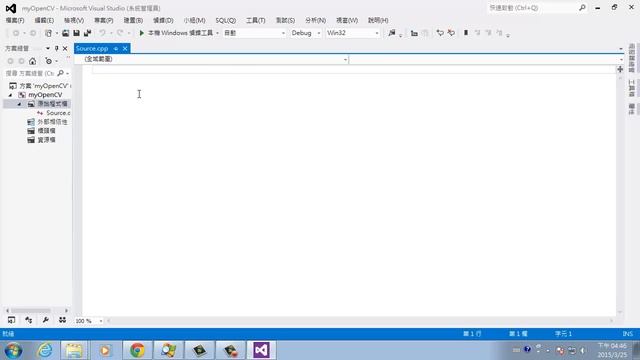This screenshot has height=360, width=640.
Task: Open the Project (P) menu
Action: pos(104,20)
